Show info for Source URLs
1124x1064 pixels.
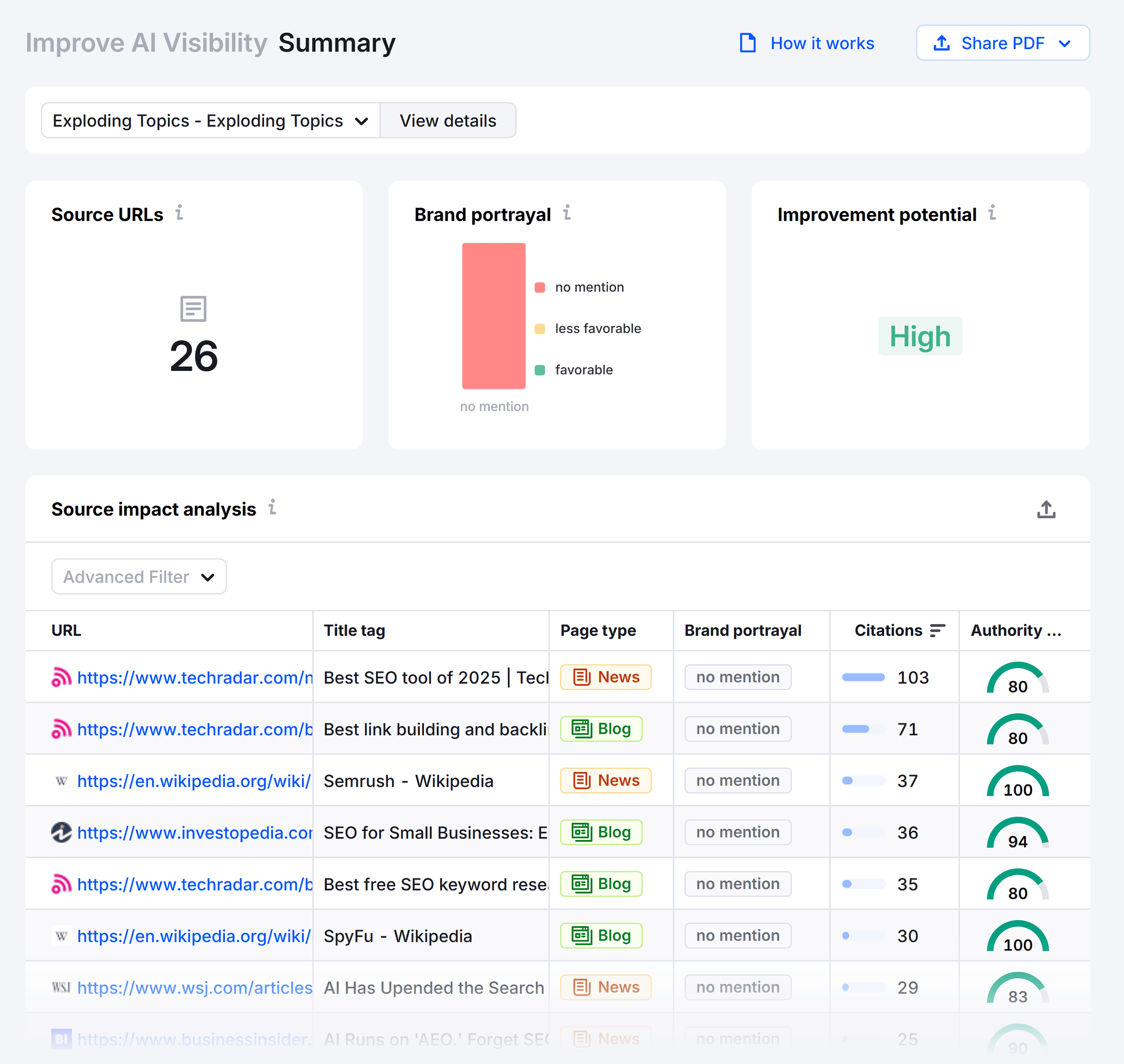coord(179,213)
